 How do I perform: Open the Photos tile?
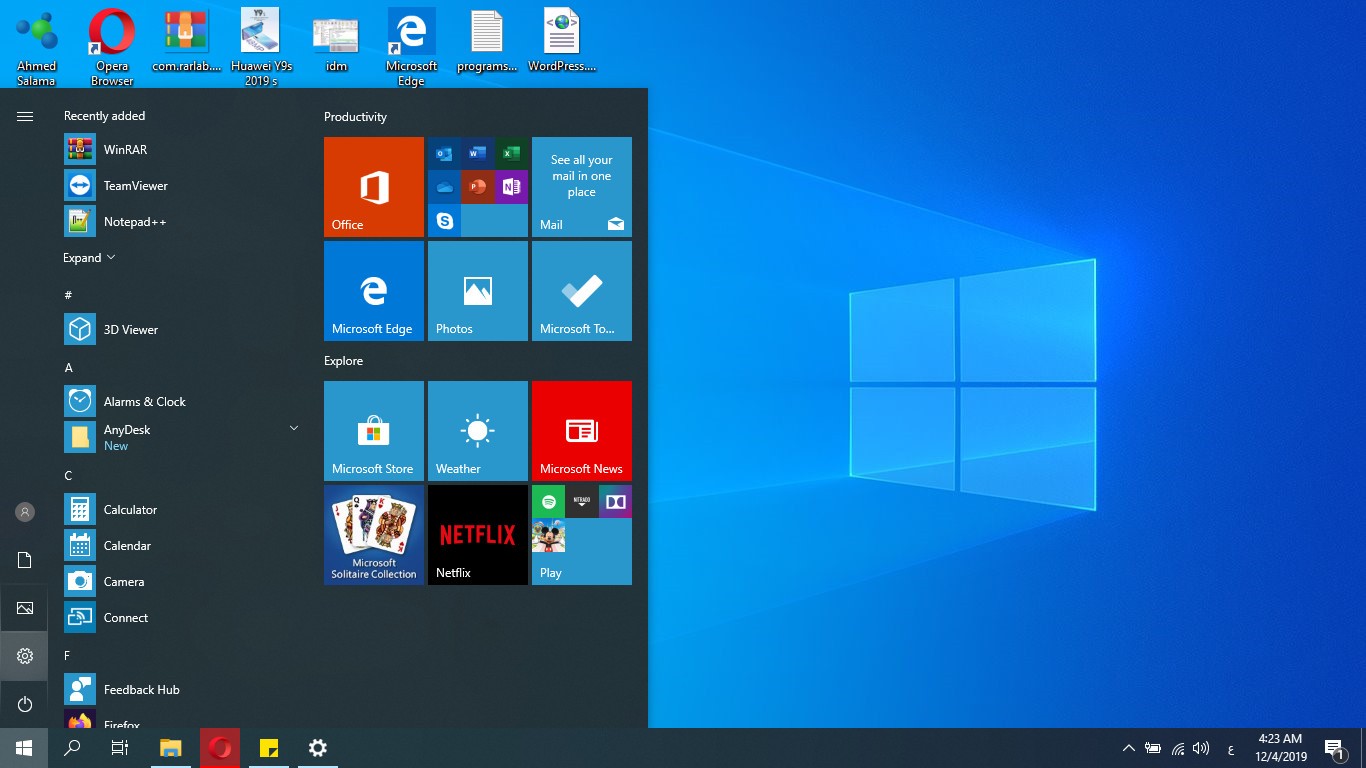[478, 291]
